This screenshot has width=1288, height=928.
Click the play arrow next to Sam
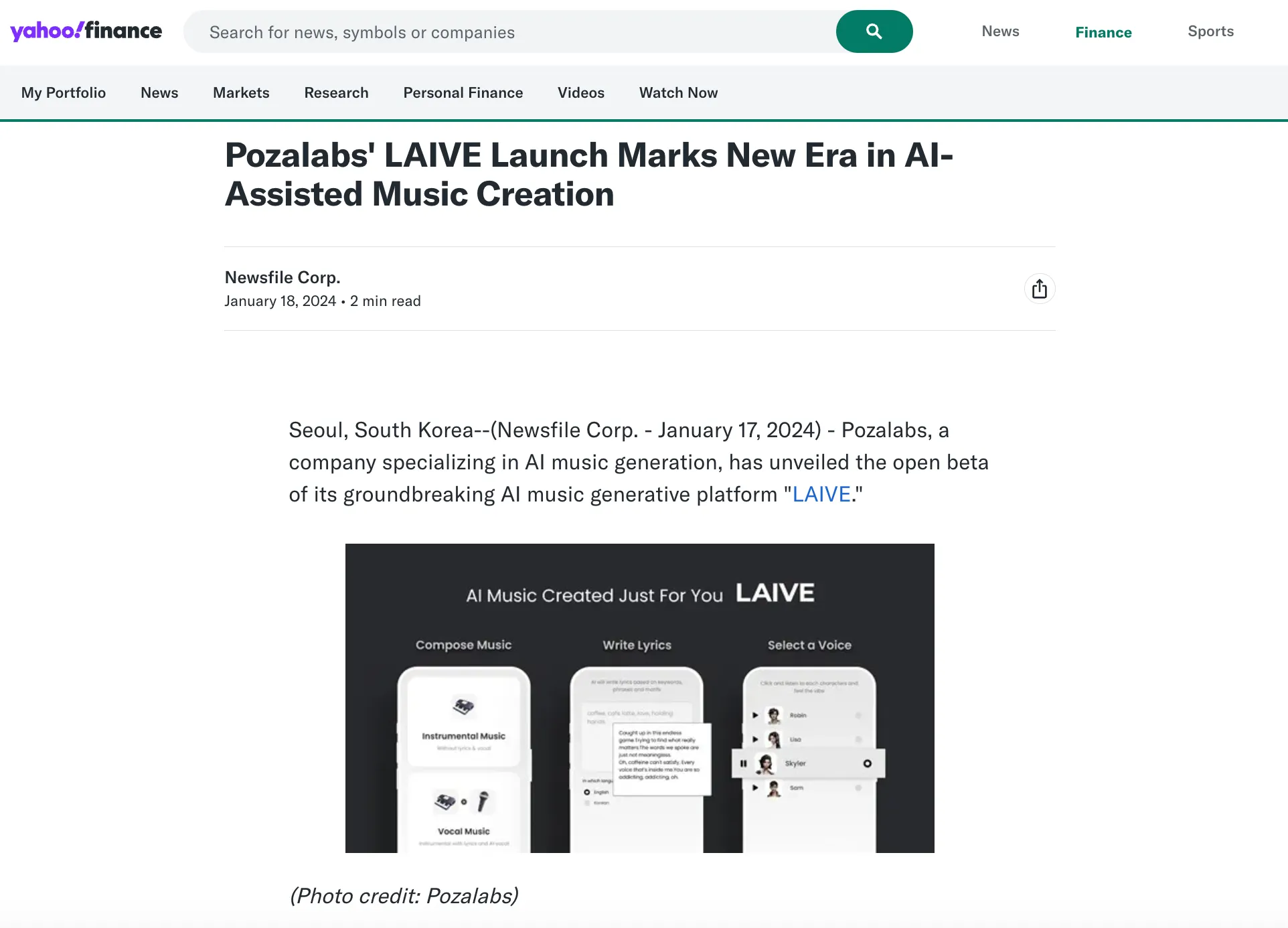click(755, 787)
